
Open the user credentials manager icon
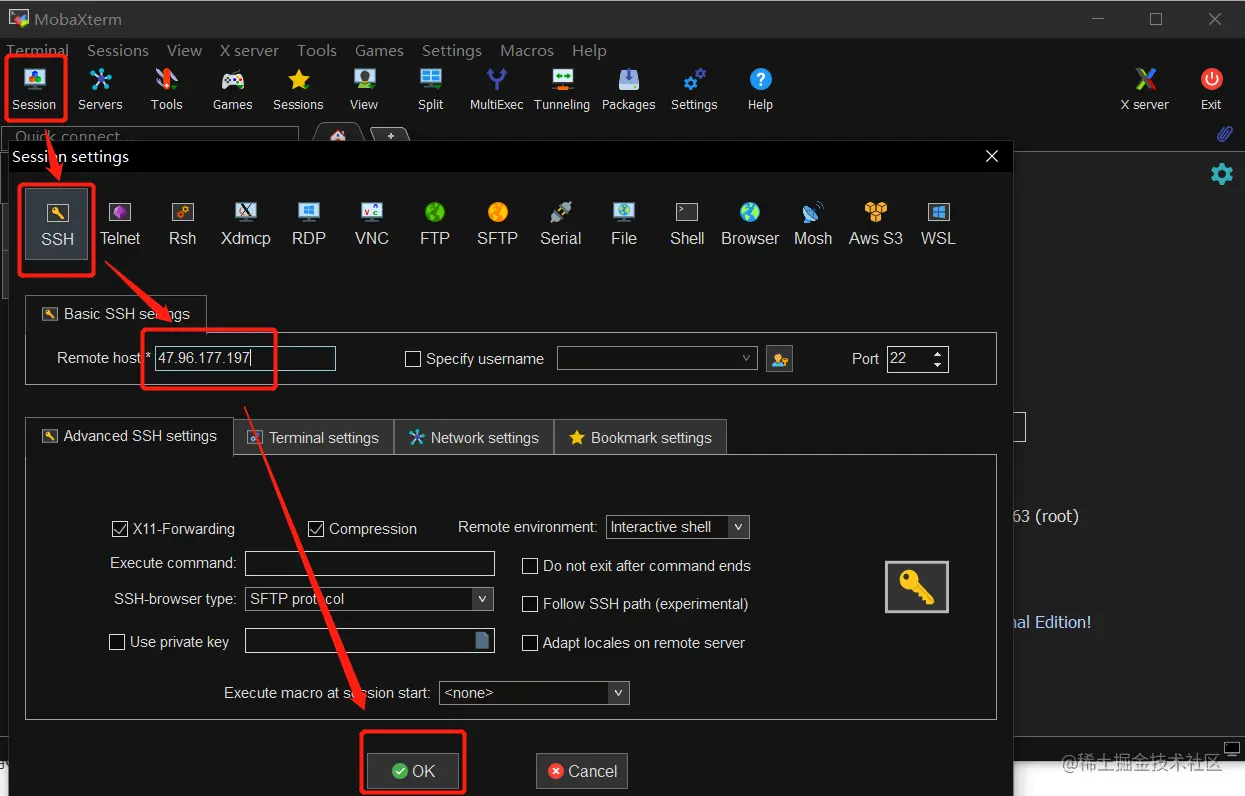coord(779,358)
